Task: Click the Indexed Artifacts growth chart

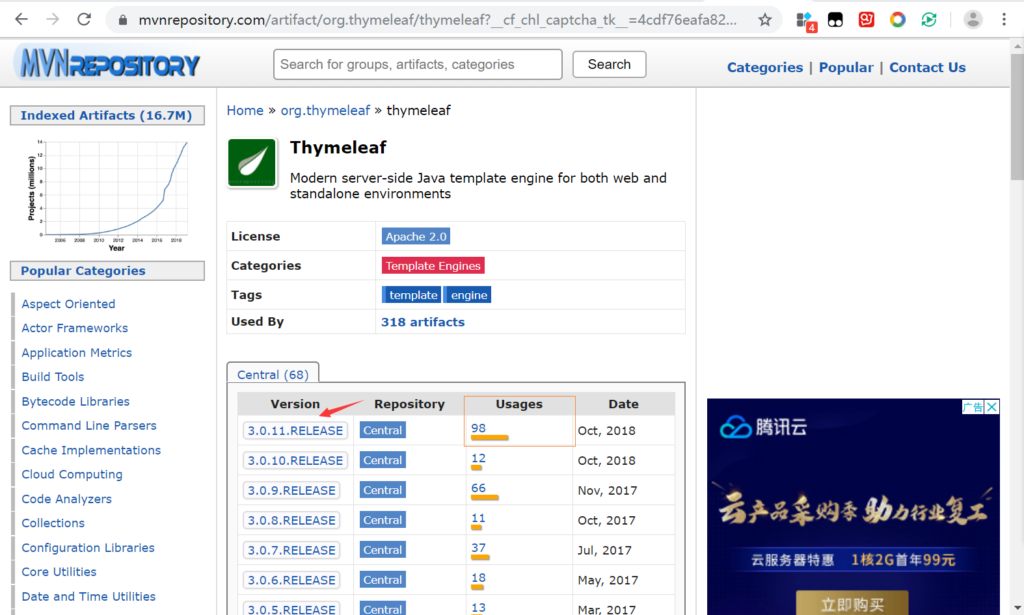Action: 108,193
